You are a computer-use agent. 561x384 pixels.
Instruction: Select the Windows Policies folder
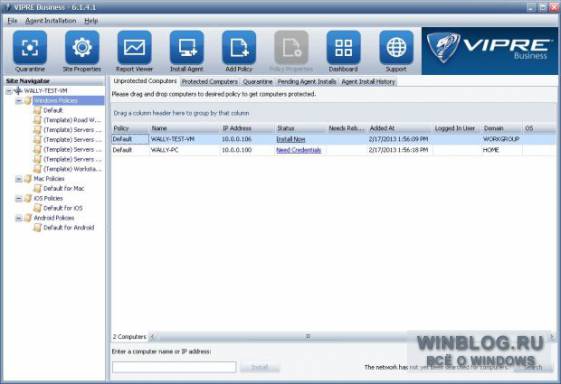56,101
